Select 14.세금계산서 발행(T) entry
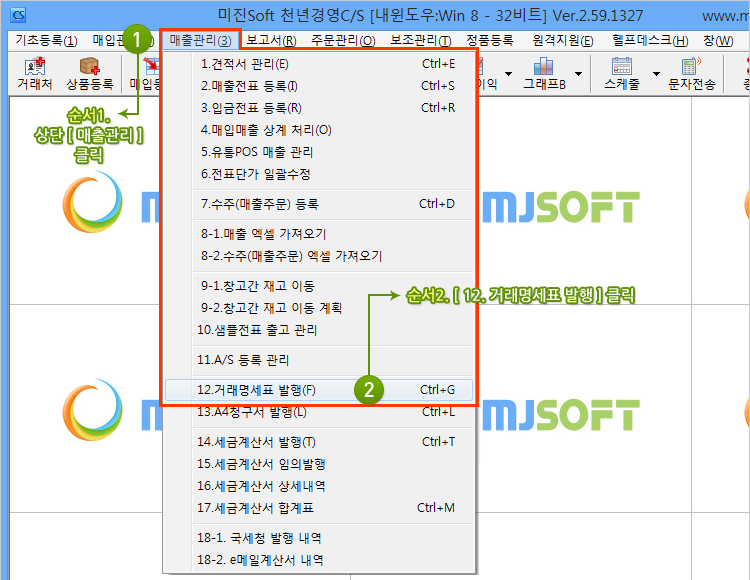750x580 pixels. (320, 442)
